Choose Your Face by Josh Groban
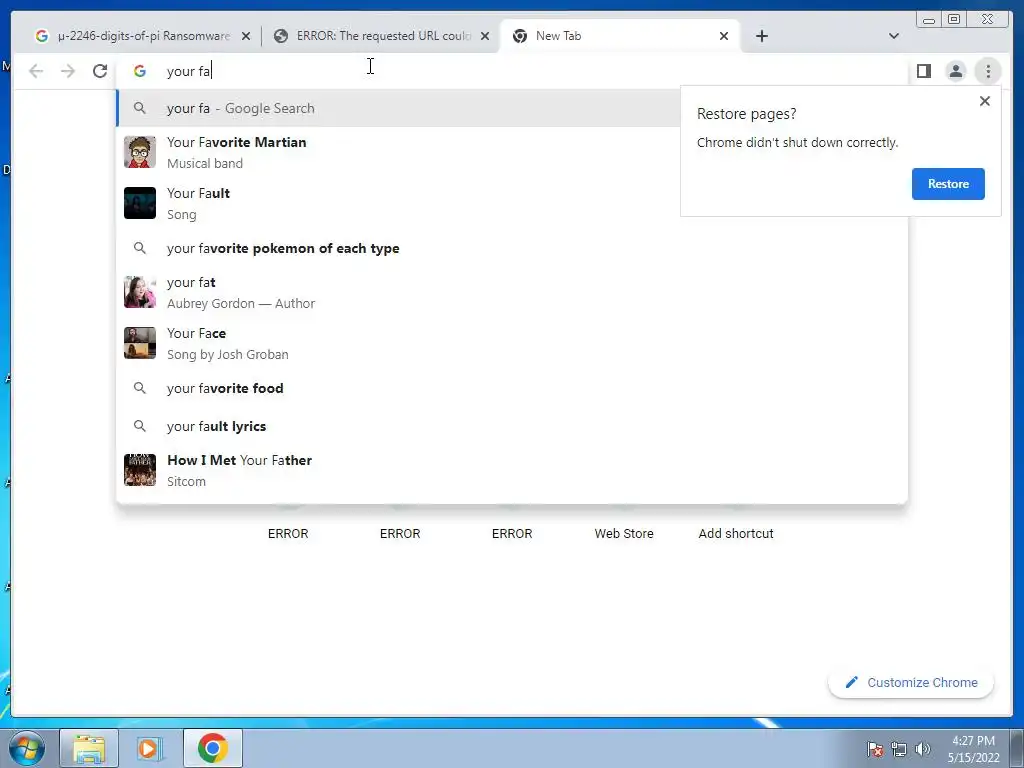1024x768 pixels. [512, 343]
